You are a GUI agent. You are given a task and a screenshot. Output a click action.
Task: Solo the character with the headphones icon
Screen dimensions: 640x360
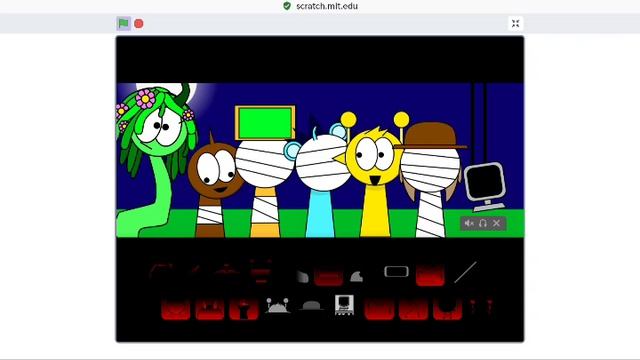tap(483, 223)
